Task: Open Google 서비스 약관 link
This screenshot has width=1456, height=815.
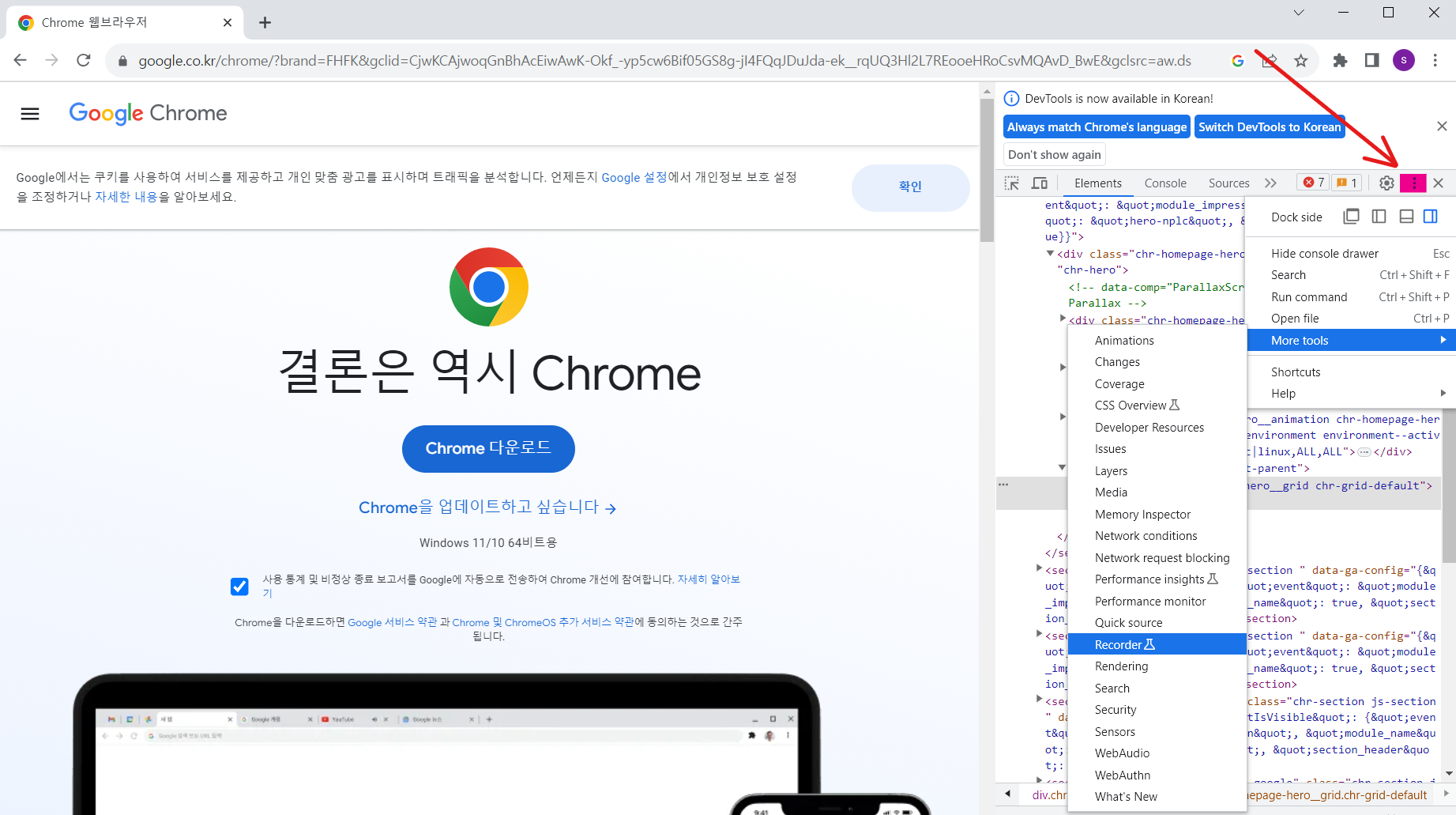Action: [392, 622]
